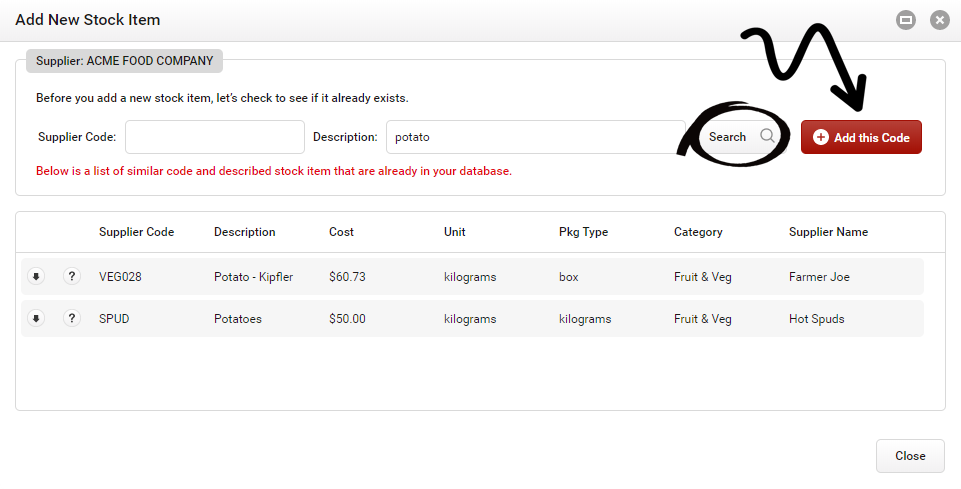The height and width of the screenshot is (489, 961).
Task: Click the down-arrow icon on the SPUD row
Action: coord(36,319)
